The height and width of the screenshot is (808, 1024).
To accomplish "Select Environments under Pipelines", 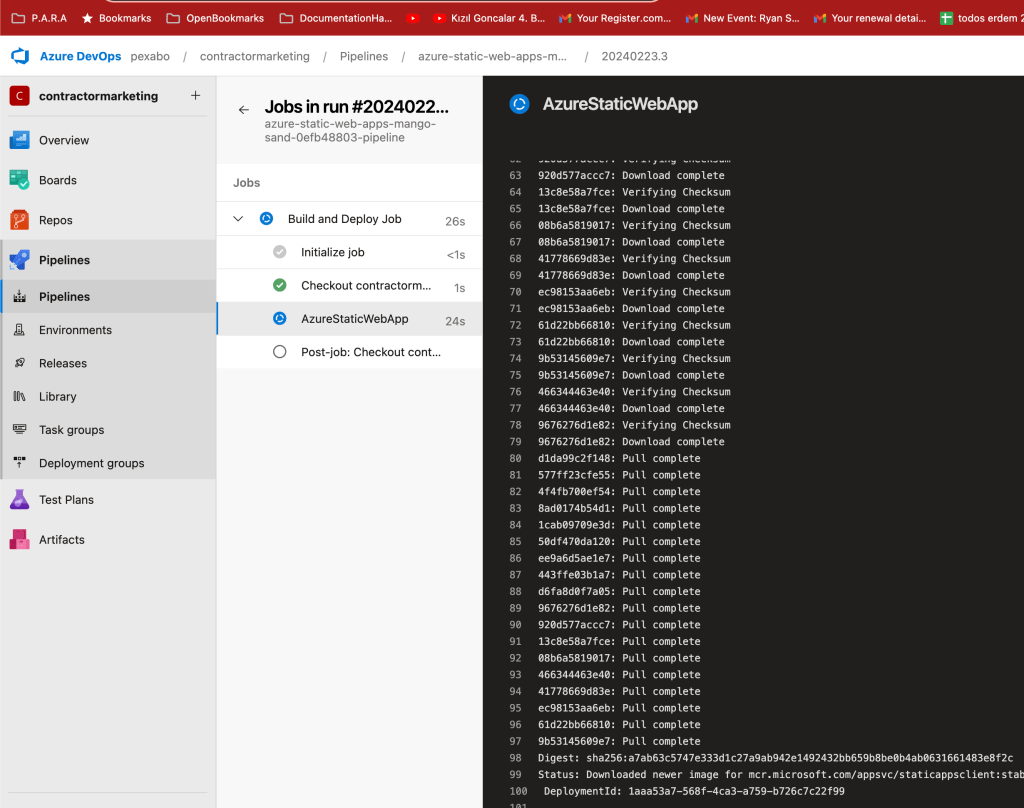I will pos(75,330).
